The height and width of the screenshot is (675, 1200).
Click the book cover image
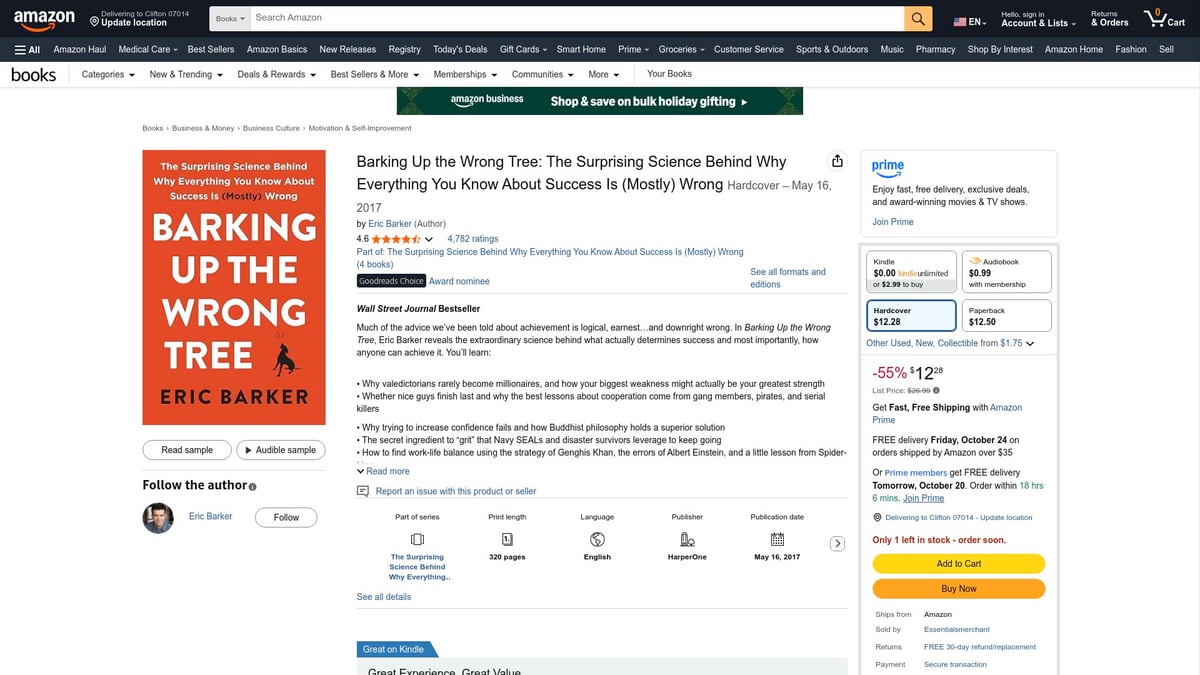pyautogui.click(x=234, y=287)
